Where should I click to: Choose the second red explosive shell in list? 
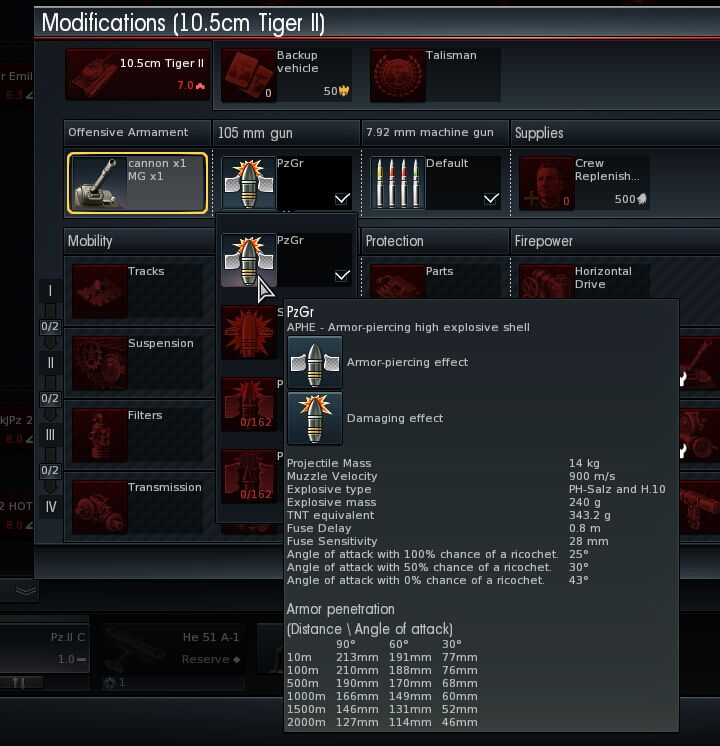coord(249,332)
